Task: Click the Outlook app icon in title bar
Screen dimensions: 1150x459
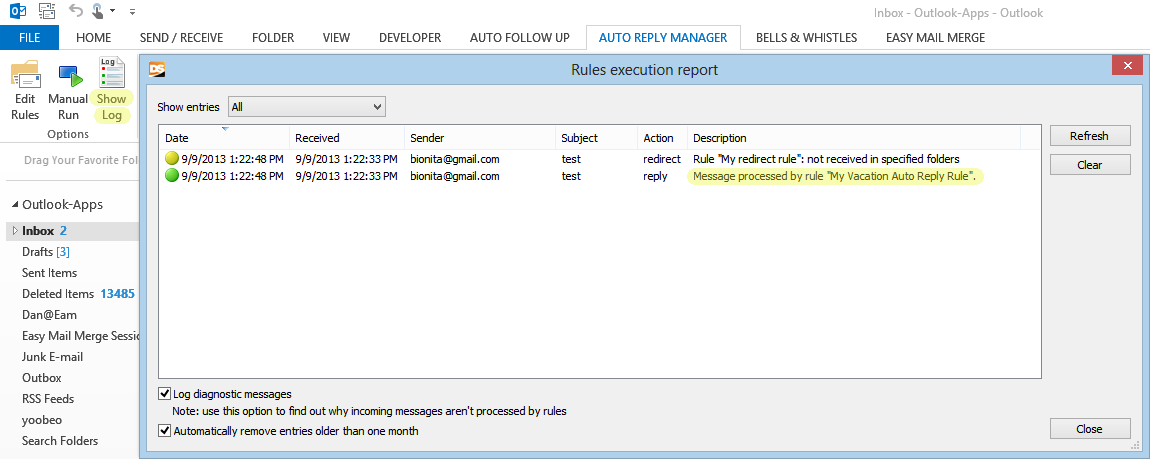Action: point(18,11)
